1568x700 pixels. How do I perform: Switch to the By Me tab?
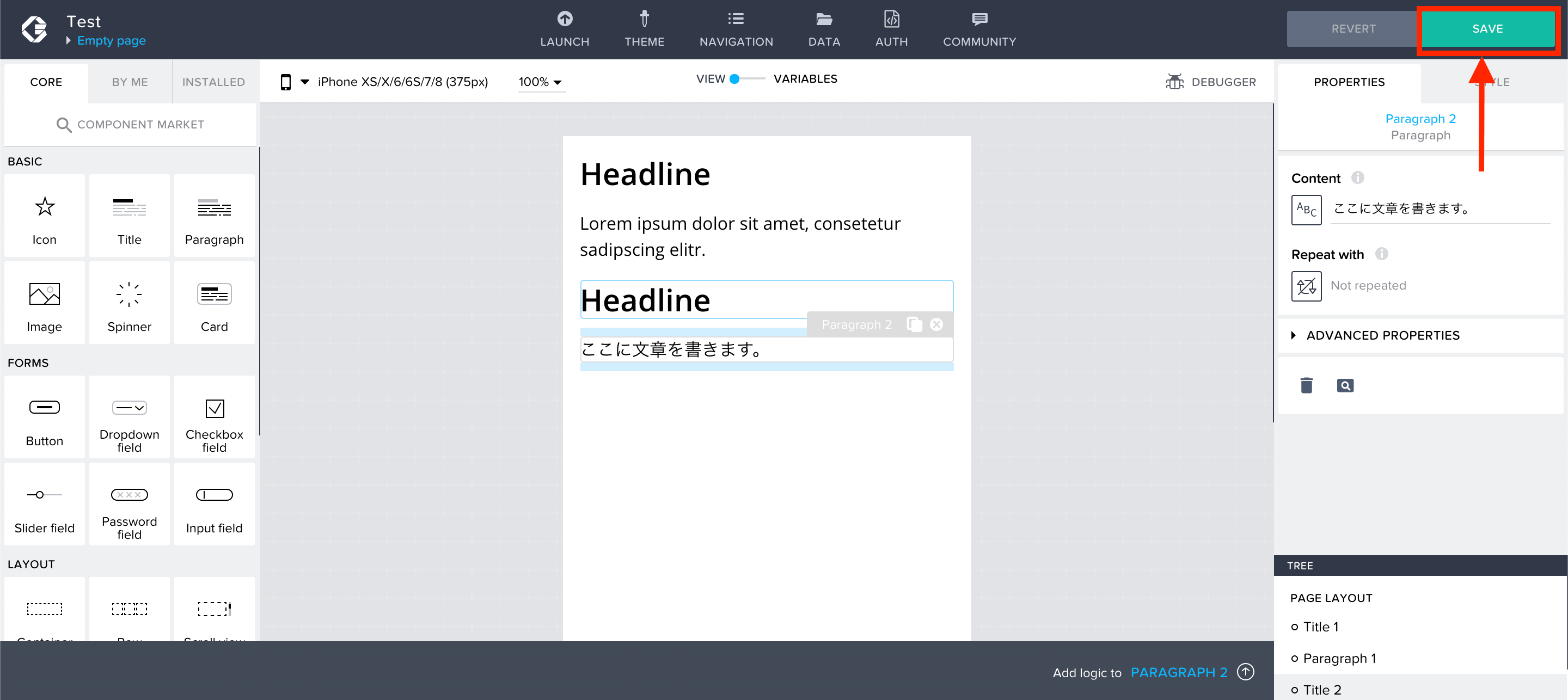(x=130, y=82)
